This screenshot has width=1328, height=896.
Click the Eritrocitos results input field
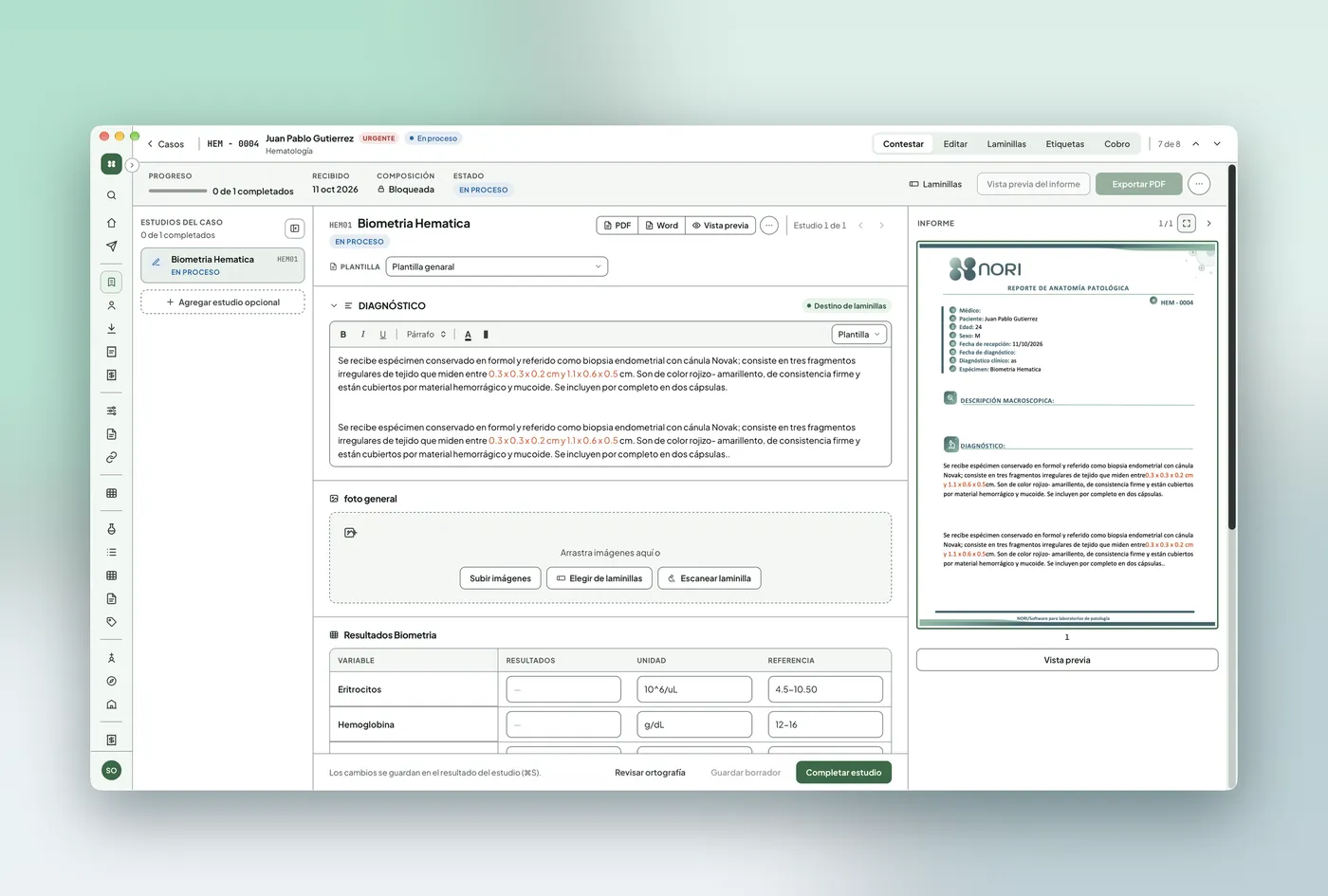coord(563,689)
